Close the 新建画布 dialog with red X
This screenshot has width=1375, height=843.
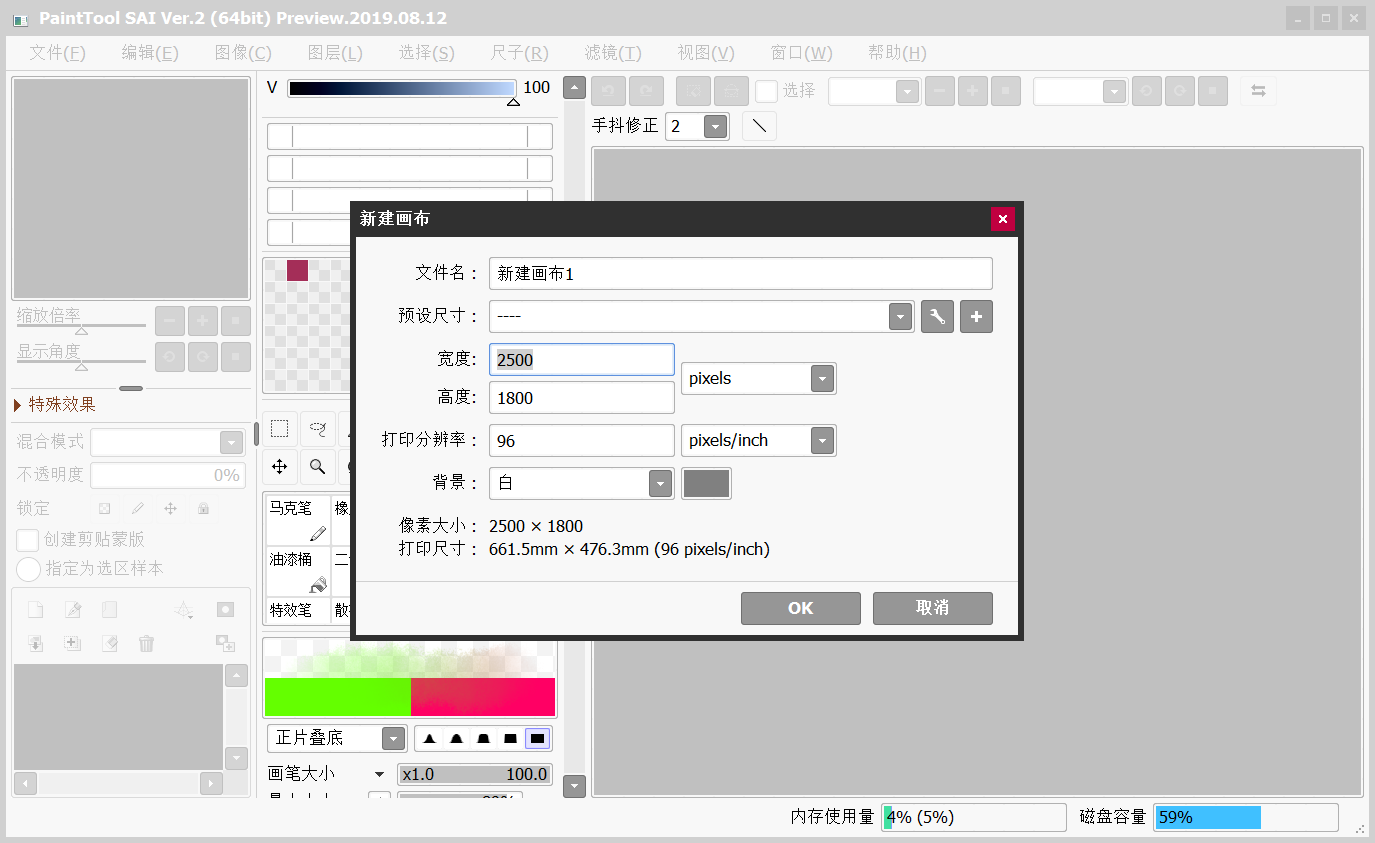tap(1003, 219)
